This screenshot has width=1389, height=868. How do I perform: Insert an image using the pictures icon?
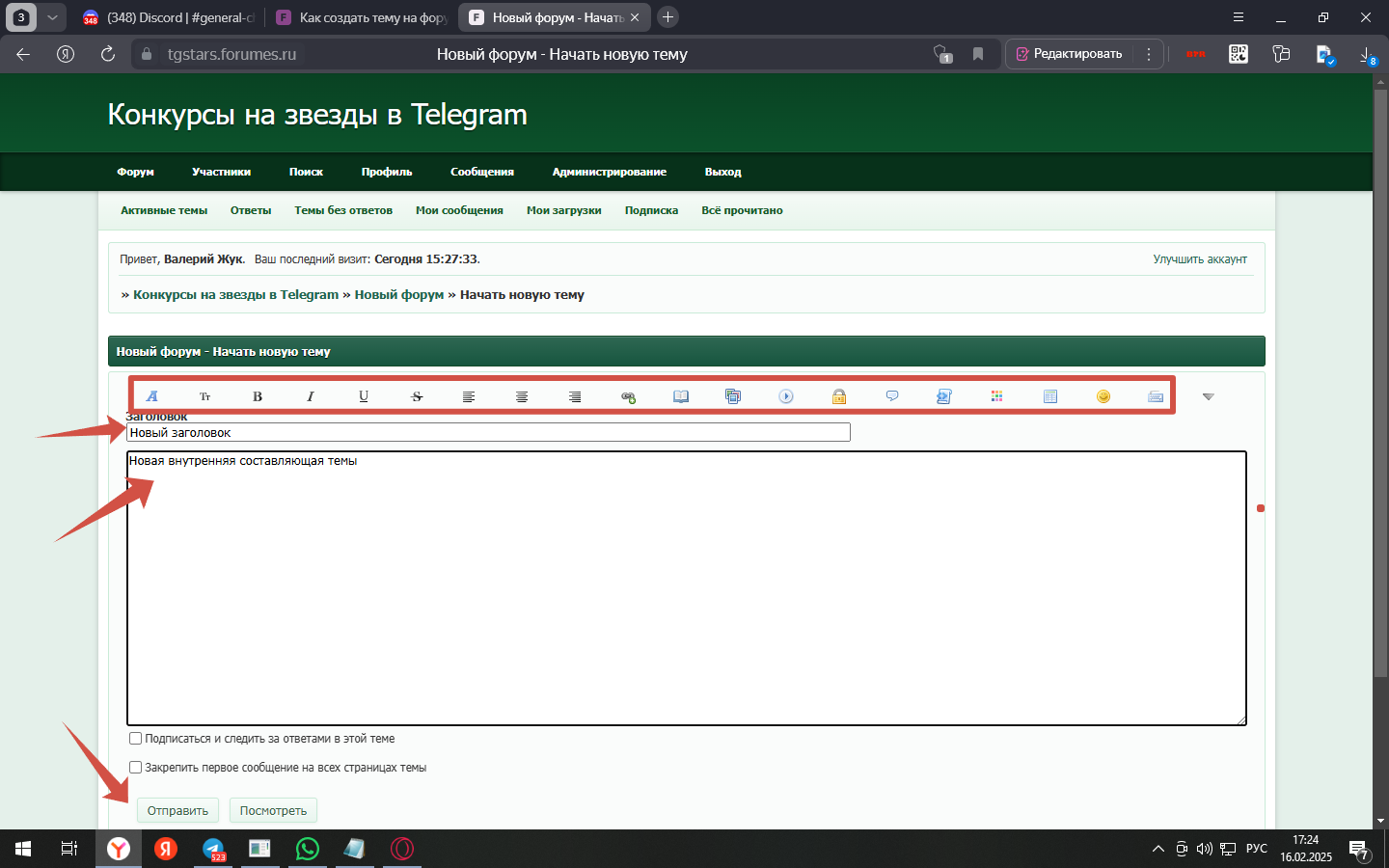(x=733, y=396)
